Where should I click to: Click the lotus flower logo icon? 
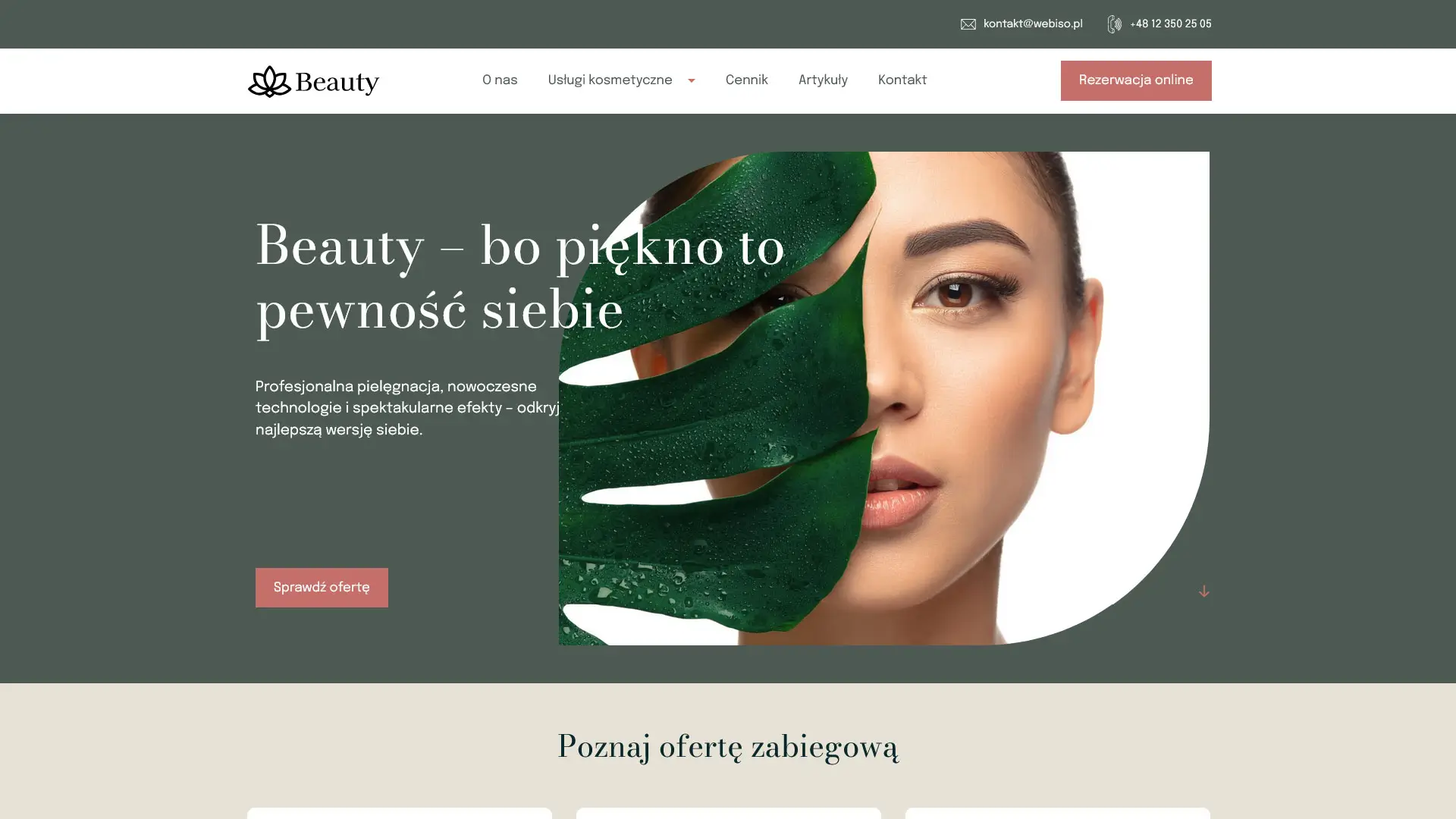point(269,81)
